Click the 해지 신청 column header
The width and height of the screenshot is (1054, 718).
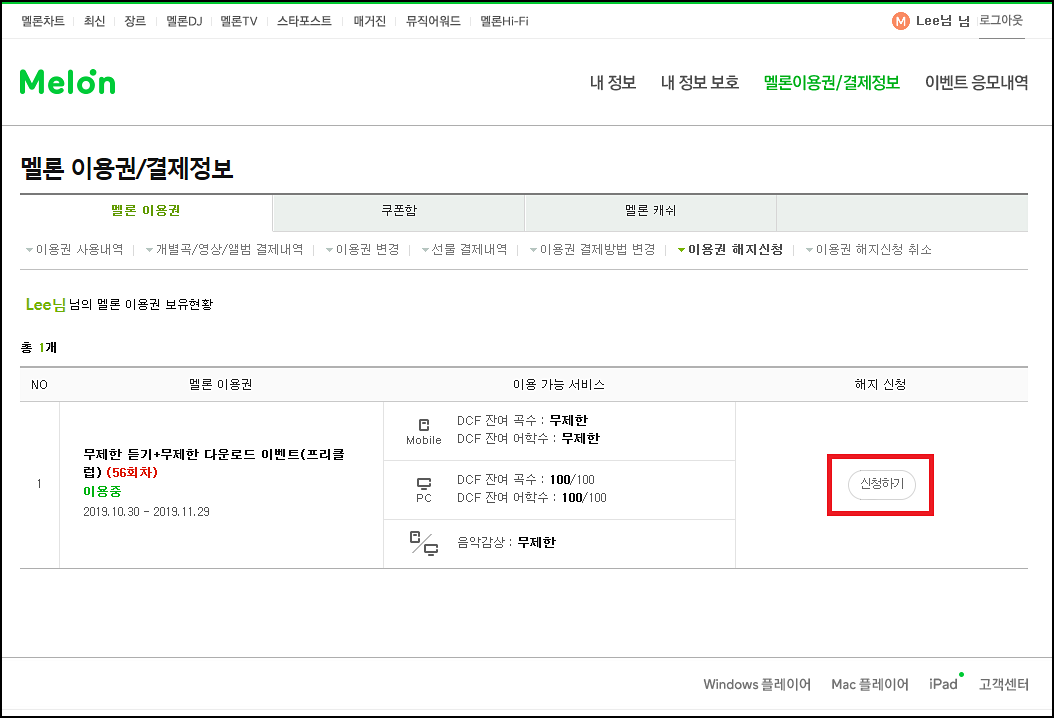[880, 385]
